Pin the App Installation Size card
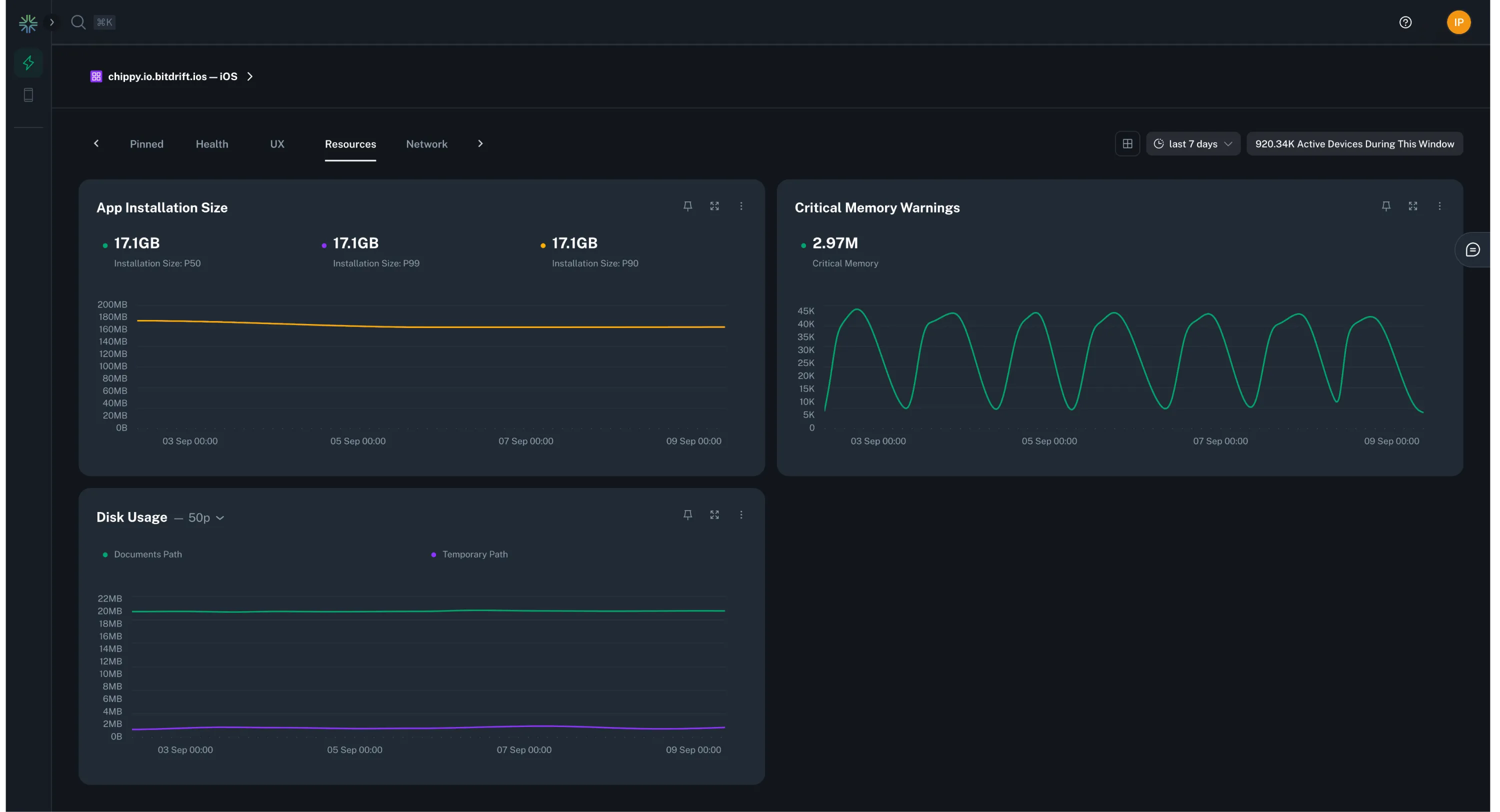This screenshot has width=1500, height=812. coord(687,206)
